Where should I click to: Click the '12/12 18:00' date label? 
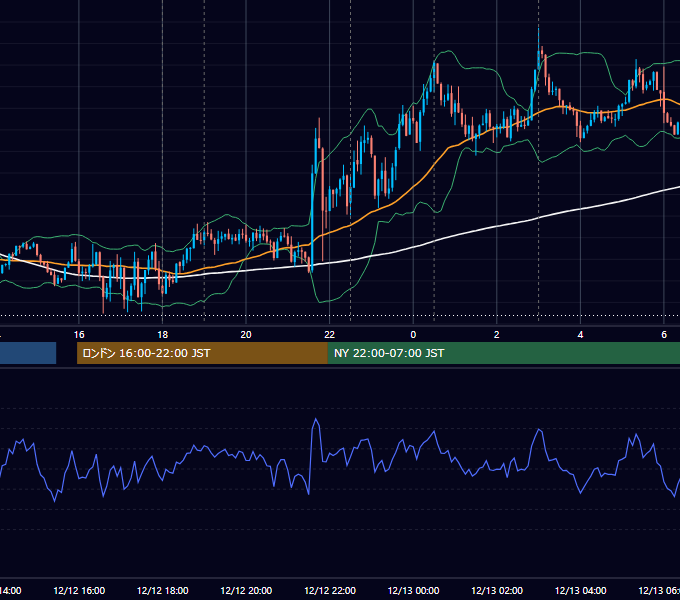click(163, 590)
